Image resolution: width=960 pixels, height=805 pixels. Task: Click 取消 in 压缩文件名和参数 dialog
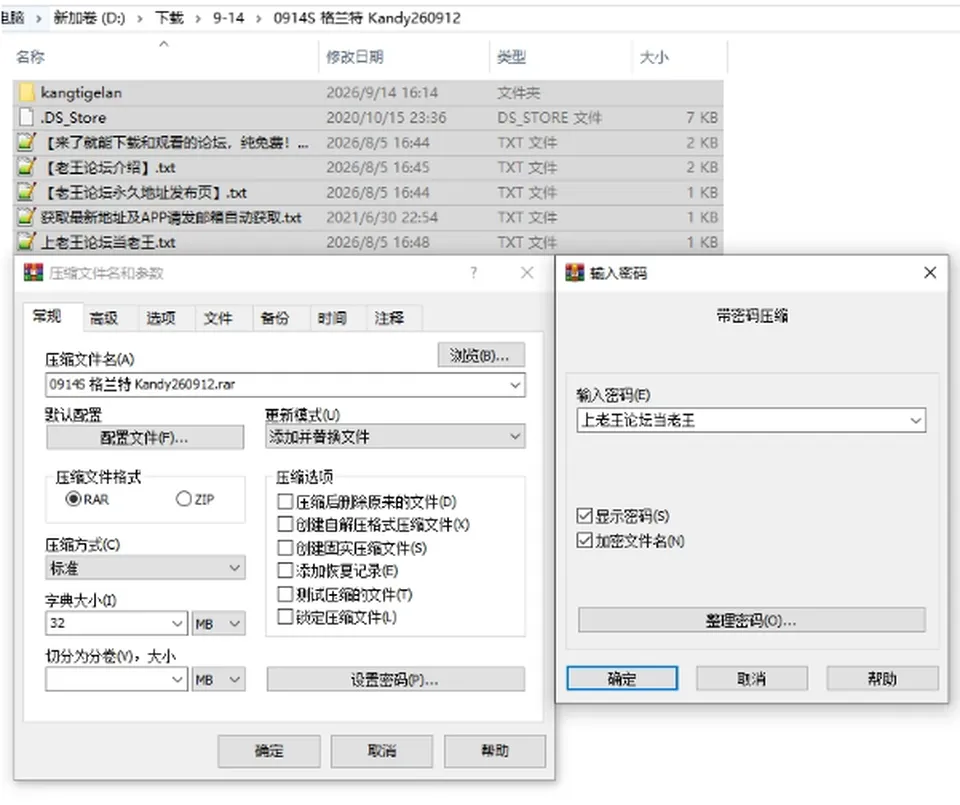tap(382, 751)
